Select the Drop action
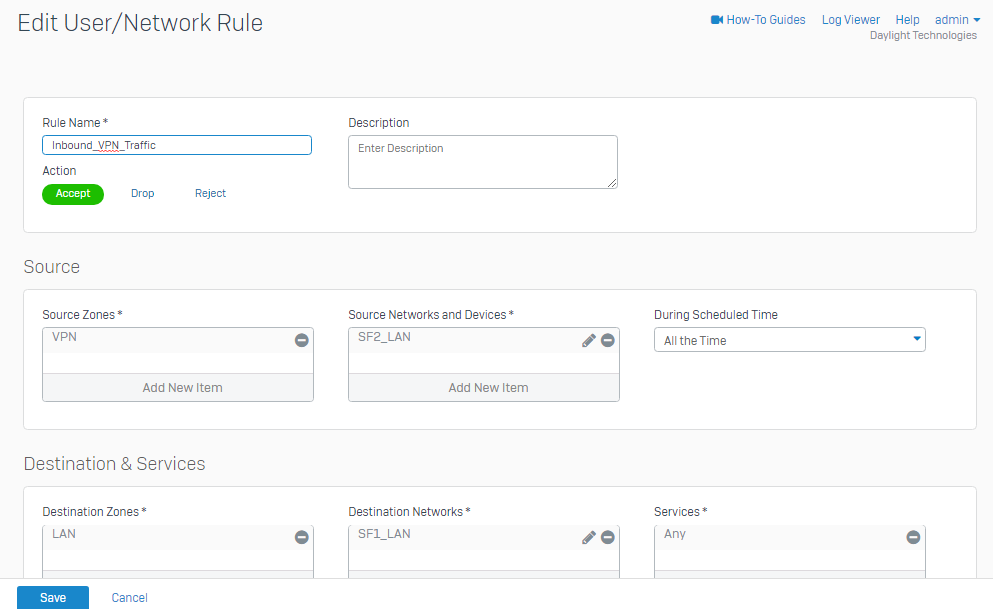 pyautogui.click(x=142, y=194)
